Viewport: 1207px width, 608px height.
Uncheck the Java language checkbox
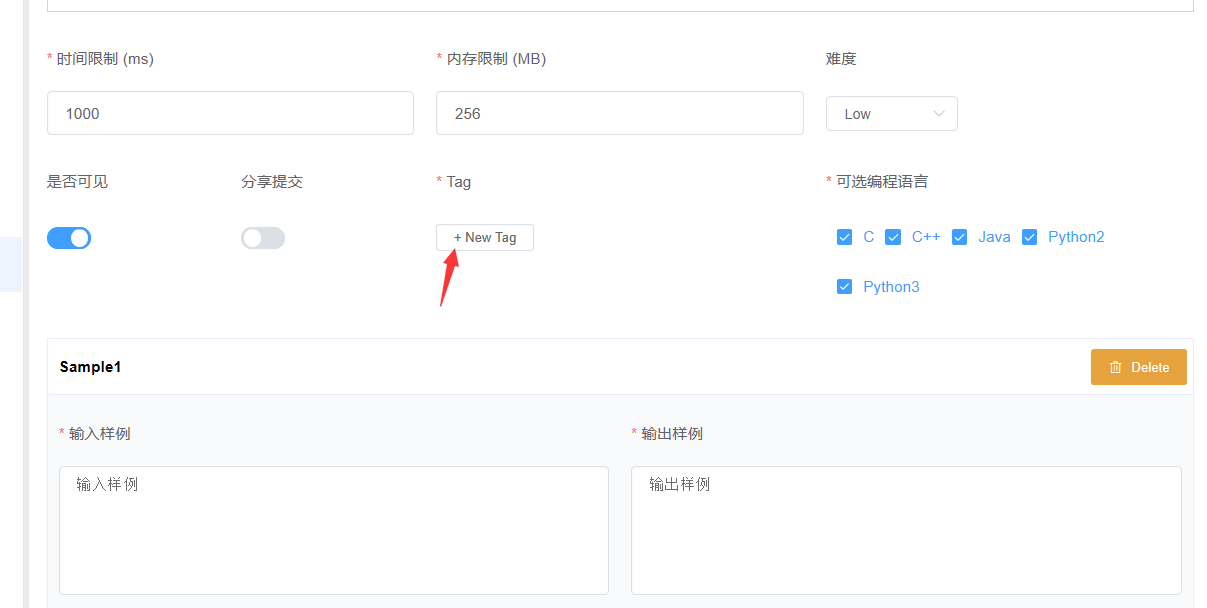[959, 237]
